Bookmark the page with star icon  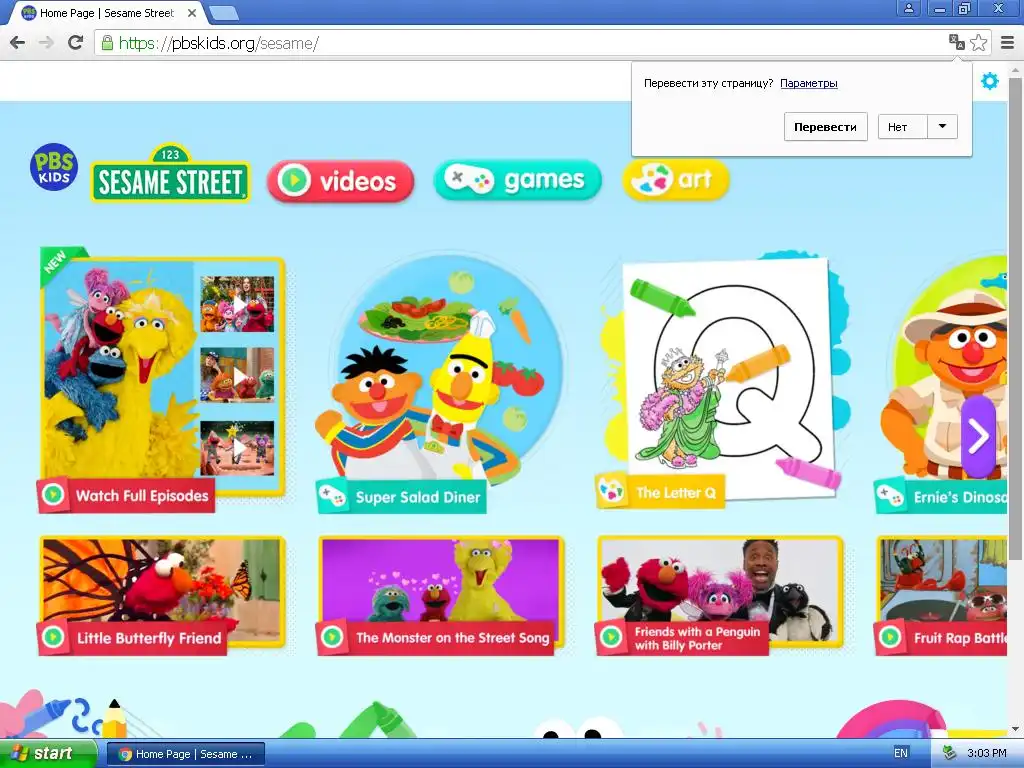tap(978, 43)
